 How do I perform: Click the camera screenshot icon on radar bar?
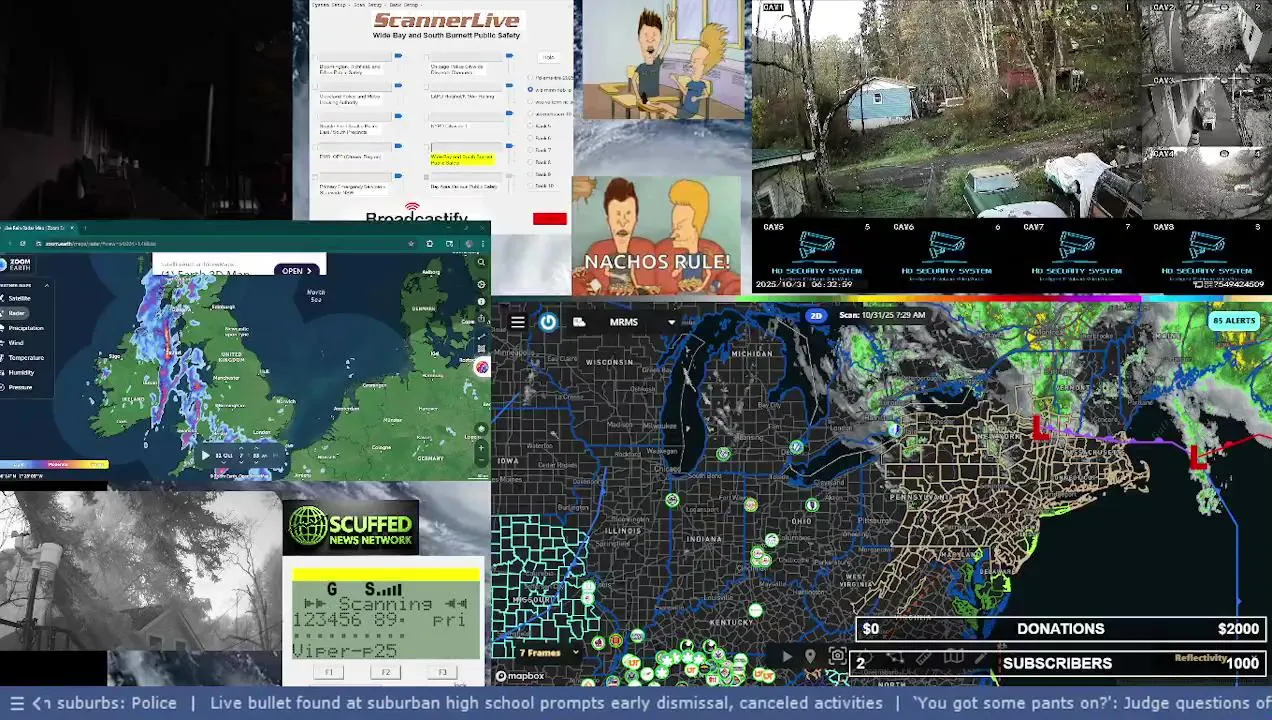click(837, 656)
